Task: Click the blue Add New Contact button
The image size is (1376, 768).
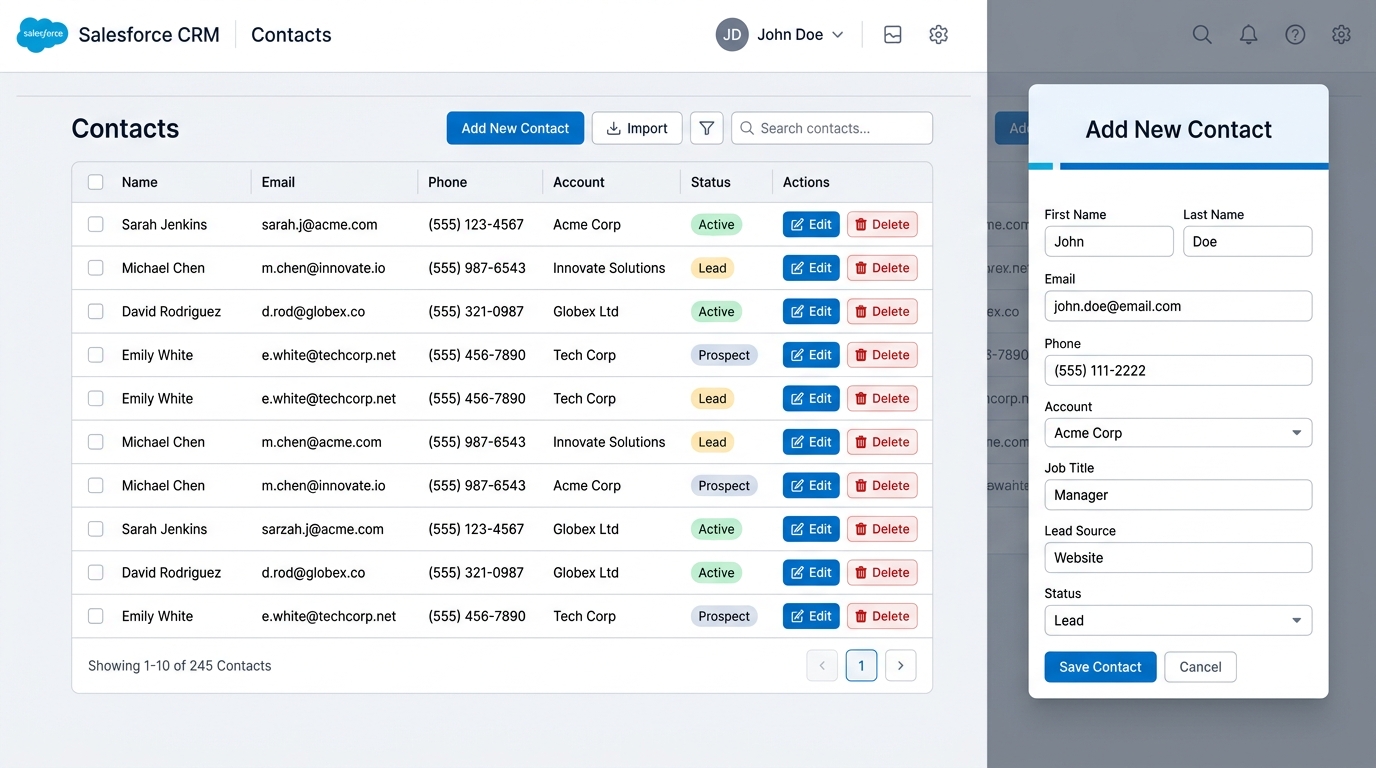Action: (515, 128)
